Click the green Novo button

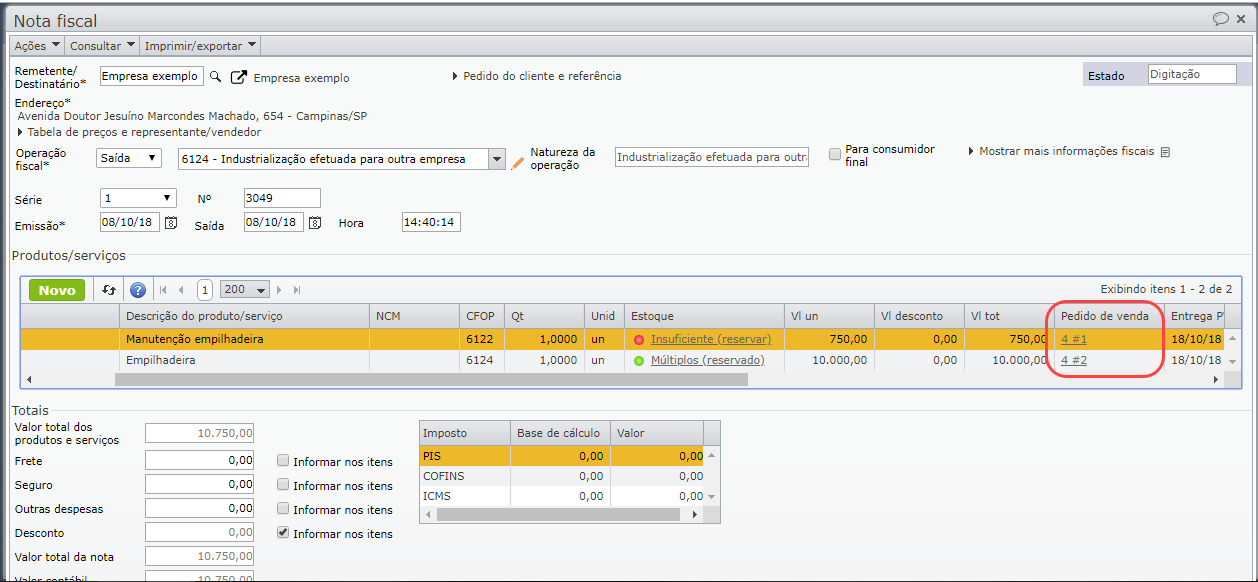click(57, 290)
